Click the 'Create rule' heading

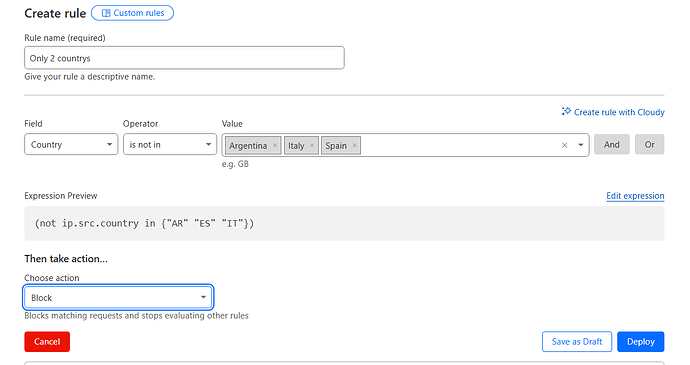(55, 13)
